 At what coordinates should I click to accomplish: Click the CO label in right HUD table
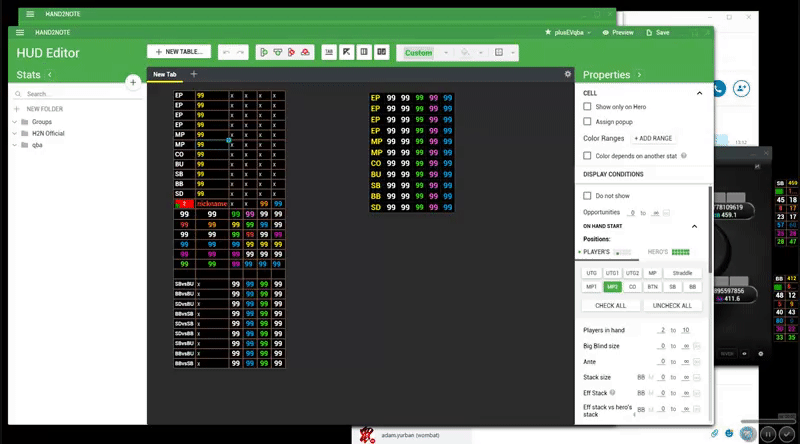pyautogui.click(x=376, y=163)
